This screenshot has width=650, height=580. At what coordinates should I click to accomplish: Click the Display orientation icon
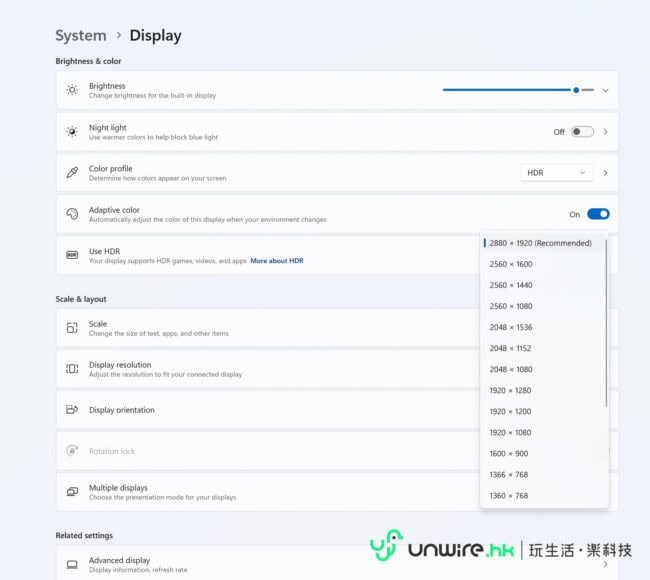click(72, 410)
